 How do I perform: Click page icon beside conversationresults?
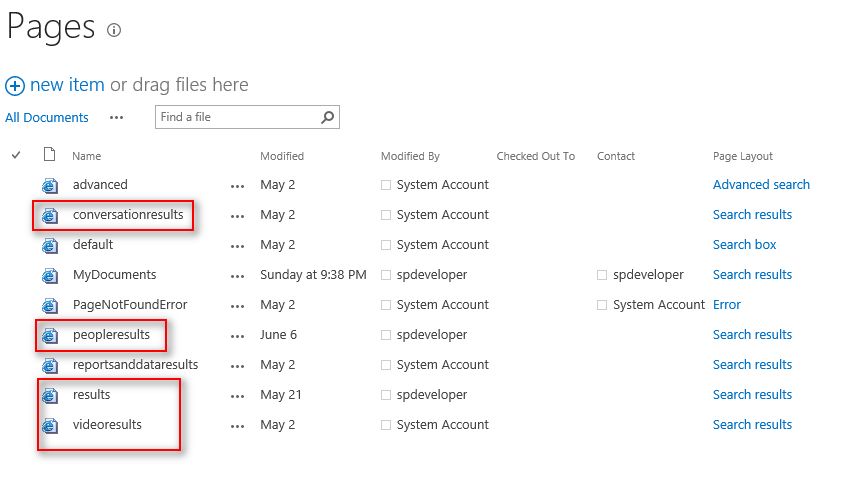49,215
